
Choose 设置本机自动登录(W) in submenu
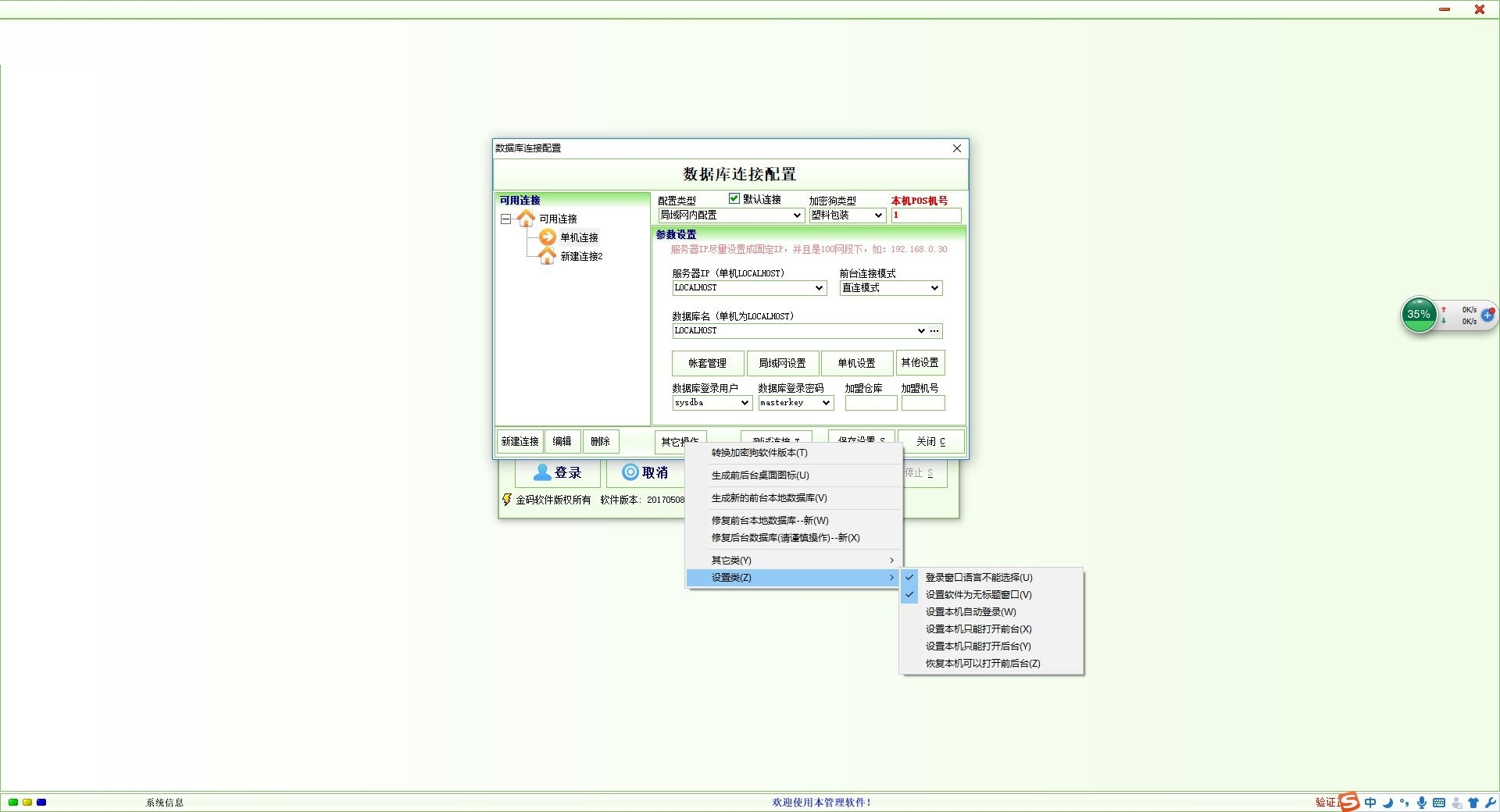click(x=992, y=612)
